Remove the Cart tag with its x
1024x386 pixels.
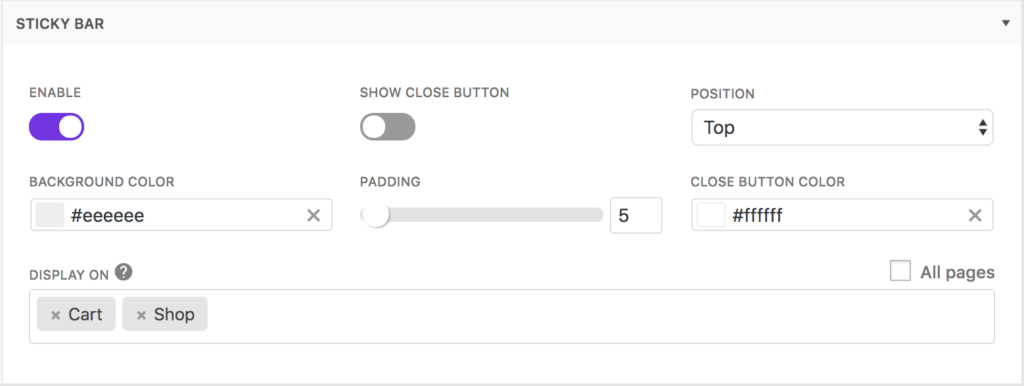point(56,315)
